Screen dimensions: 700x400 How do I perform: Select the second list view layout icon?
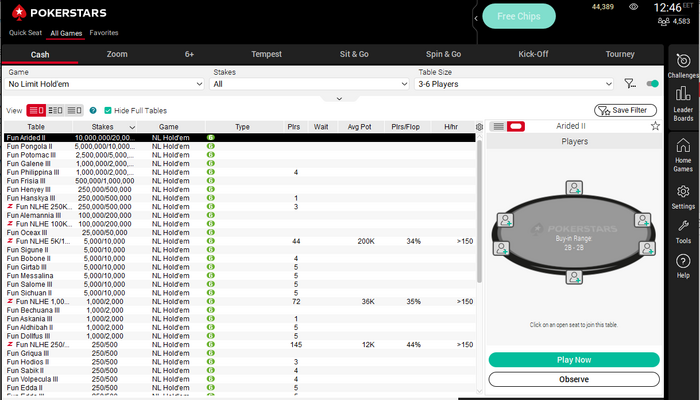point(55,110)
